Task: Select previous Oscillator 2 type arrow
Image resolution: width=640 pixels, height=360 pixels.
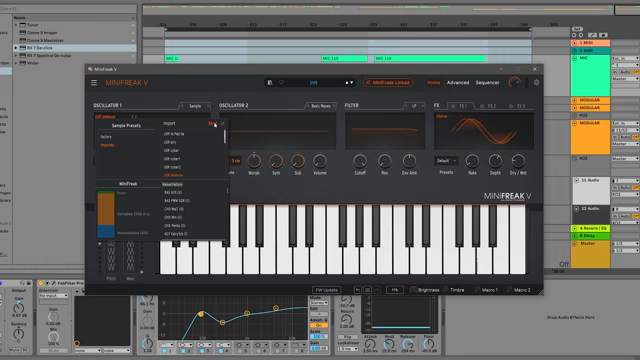Action: (x=308, y=106)
